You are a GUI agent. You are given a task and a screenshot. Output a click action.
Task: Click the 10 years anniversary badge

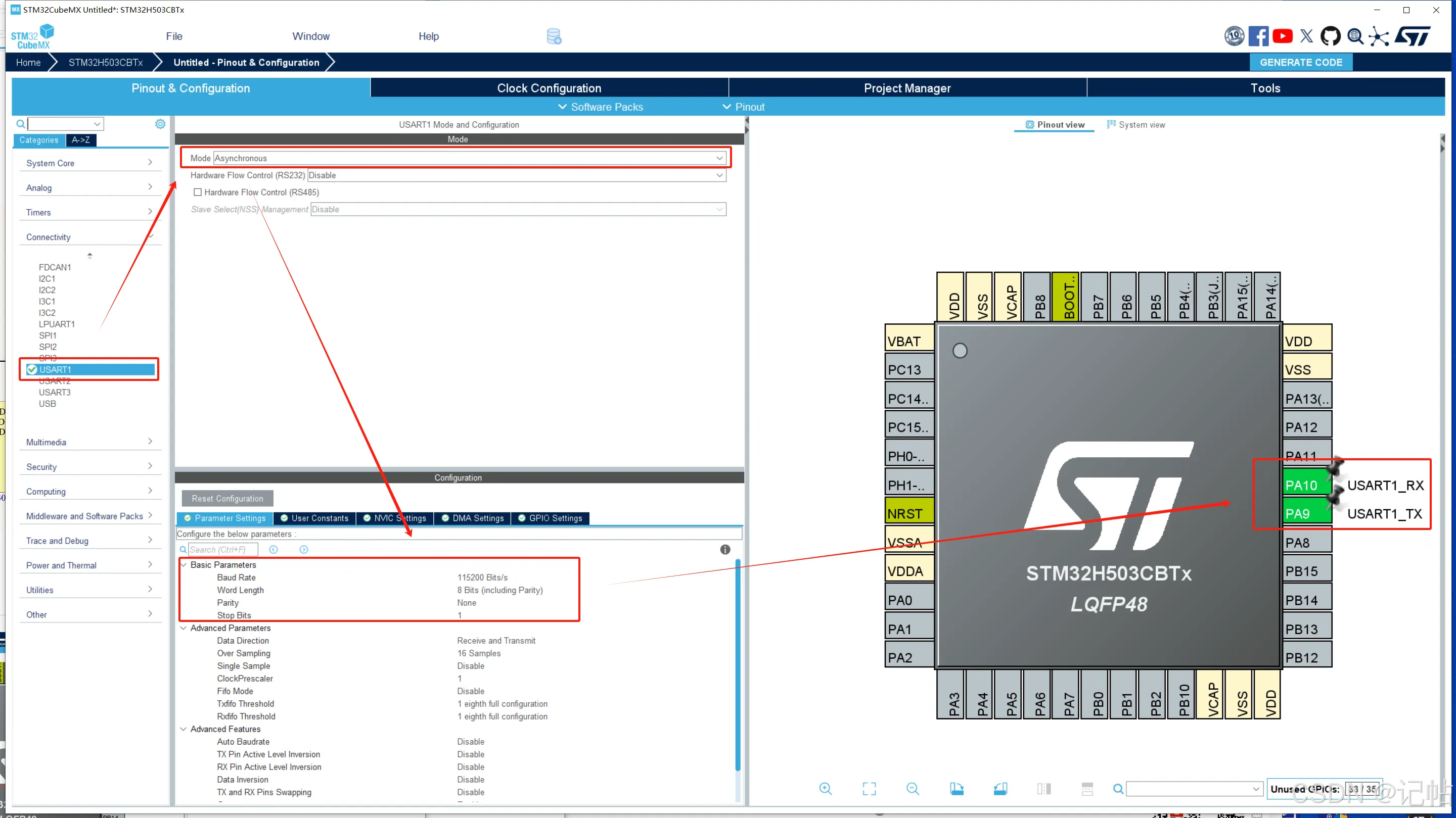point(1234,36)
